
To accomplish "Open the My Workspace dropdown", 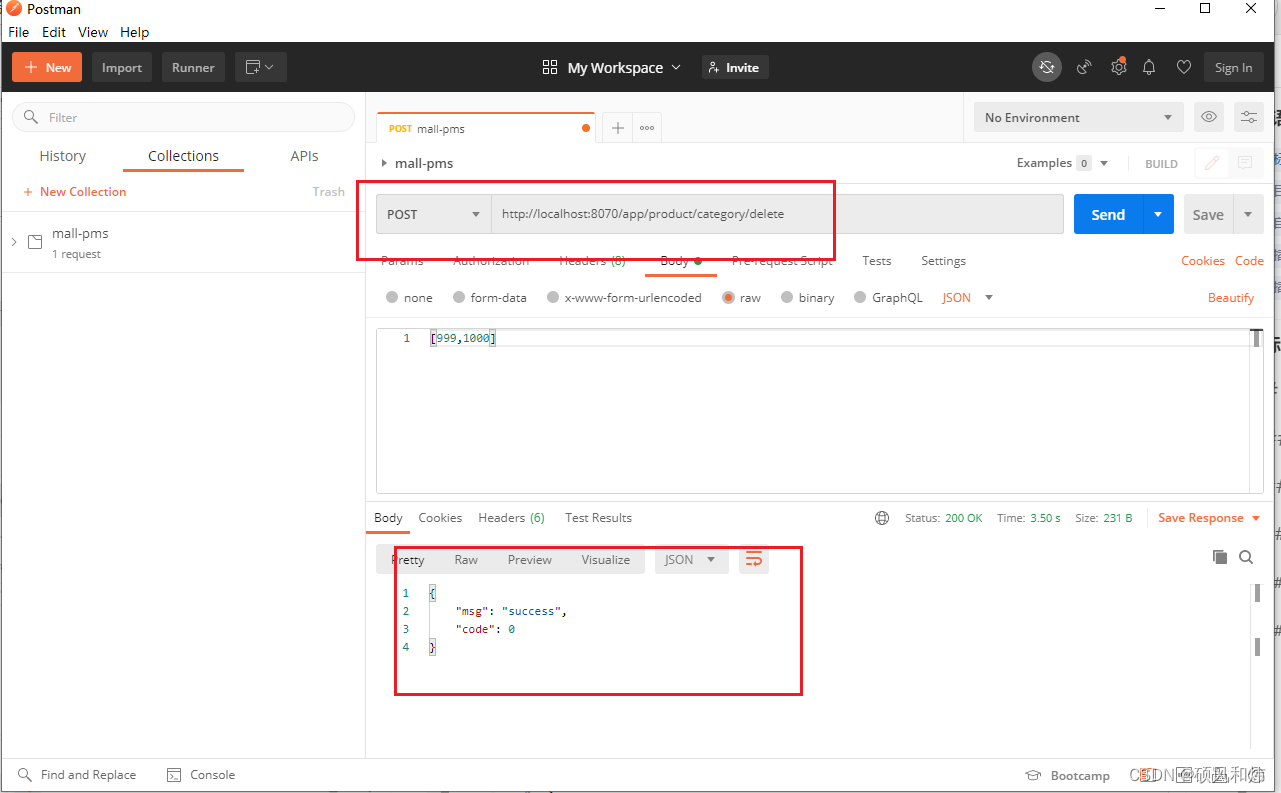I will coord(624,67).
